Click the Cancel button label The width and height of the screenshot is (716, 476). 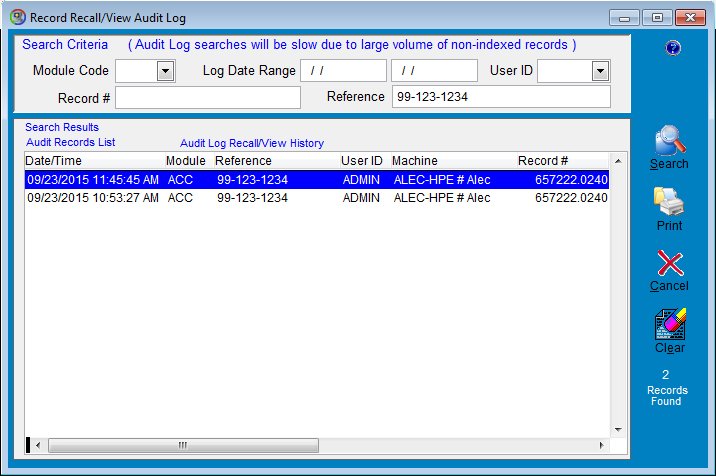click(x=669, y=286)
